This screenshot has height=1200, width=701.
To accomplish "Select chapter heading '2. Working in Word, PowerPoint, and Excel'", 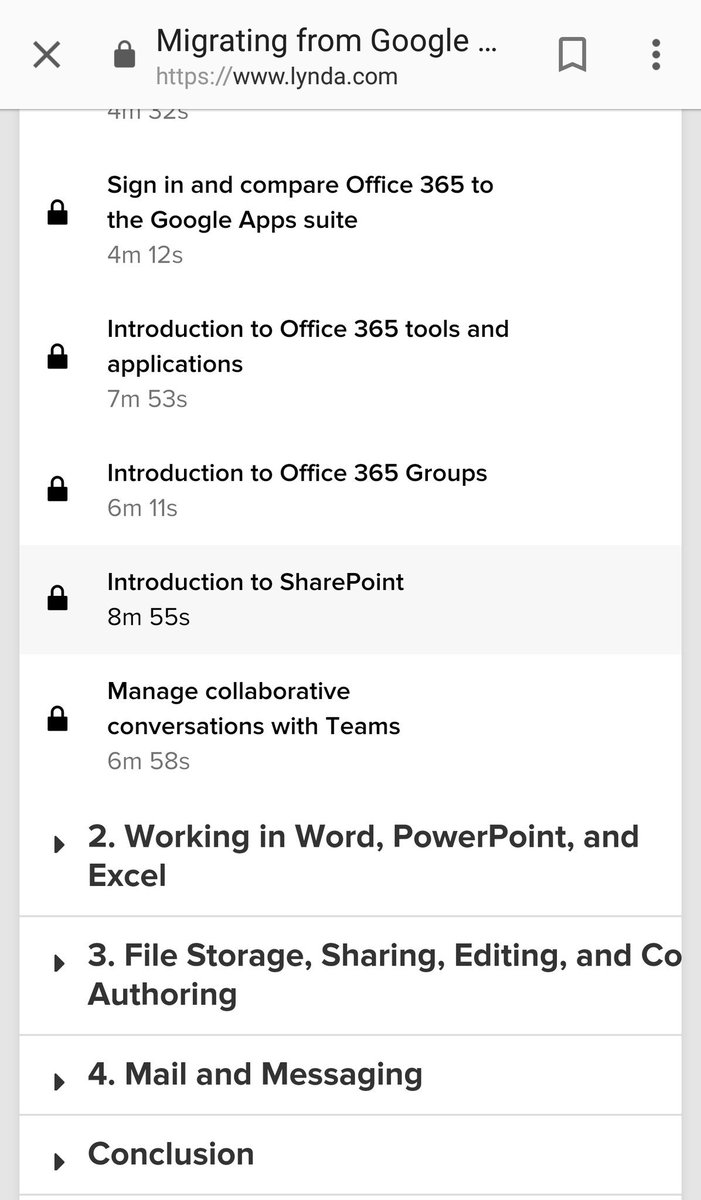I will pos(363,856).
